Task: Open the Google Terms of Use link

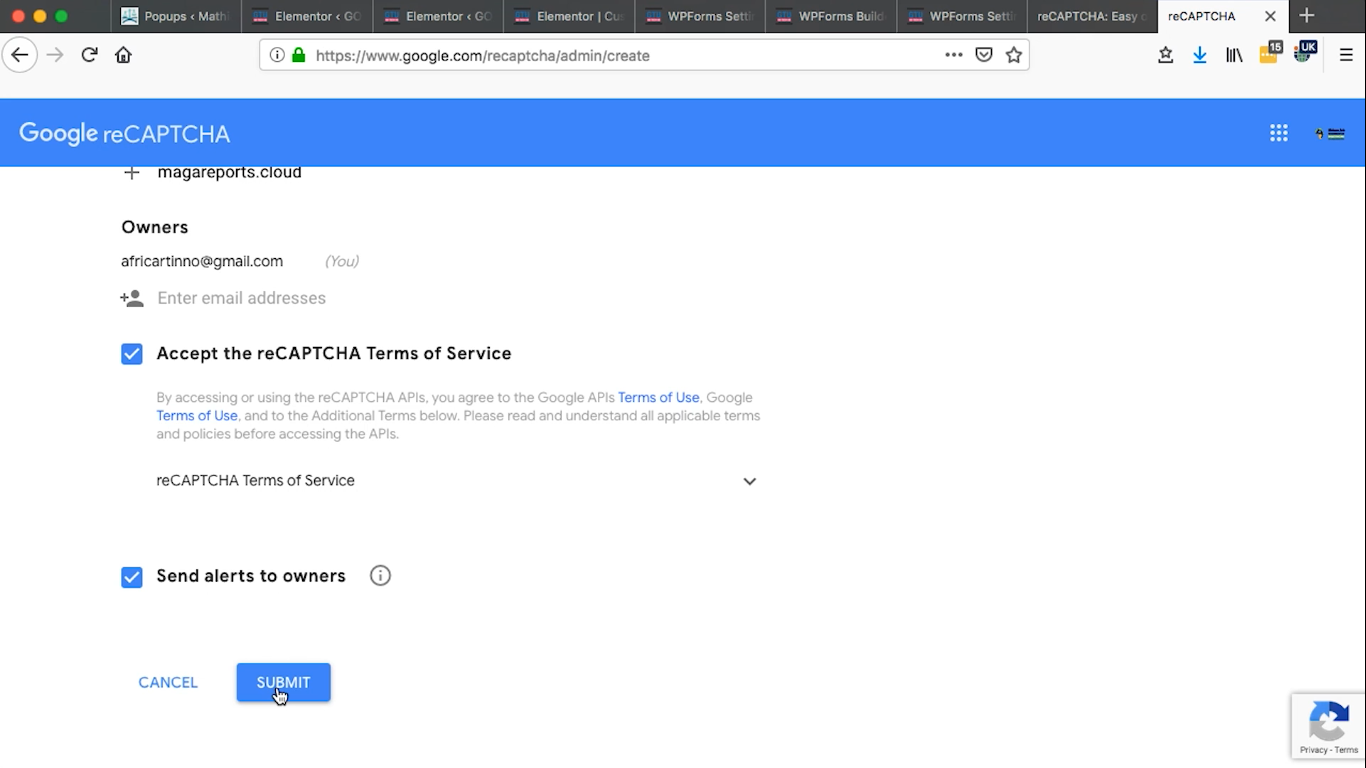Action: click(197, 416)
